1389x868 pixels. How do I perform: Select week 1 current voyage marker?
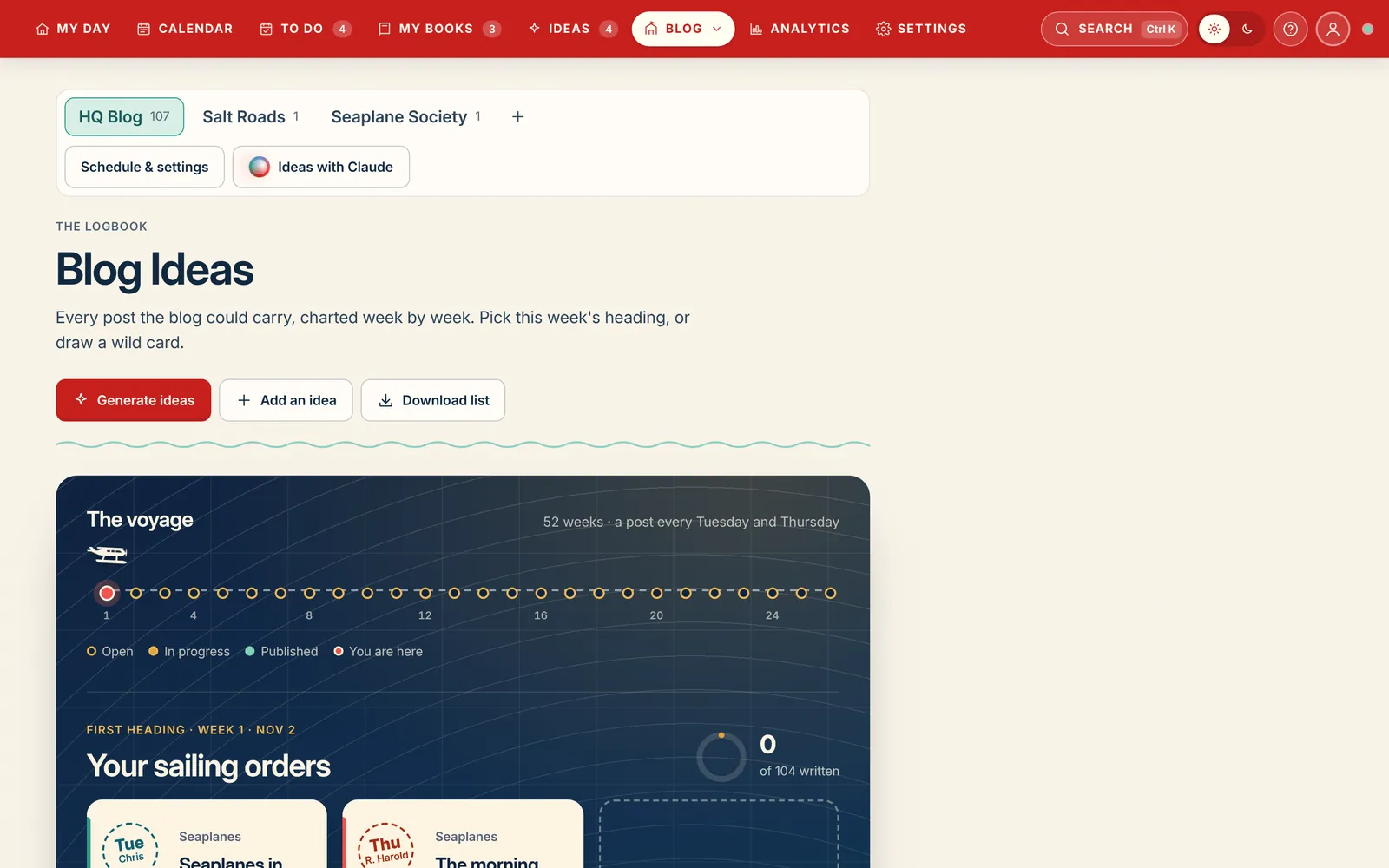(107, 593)
